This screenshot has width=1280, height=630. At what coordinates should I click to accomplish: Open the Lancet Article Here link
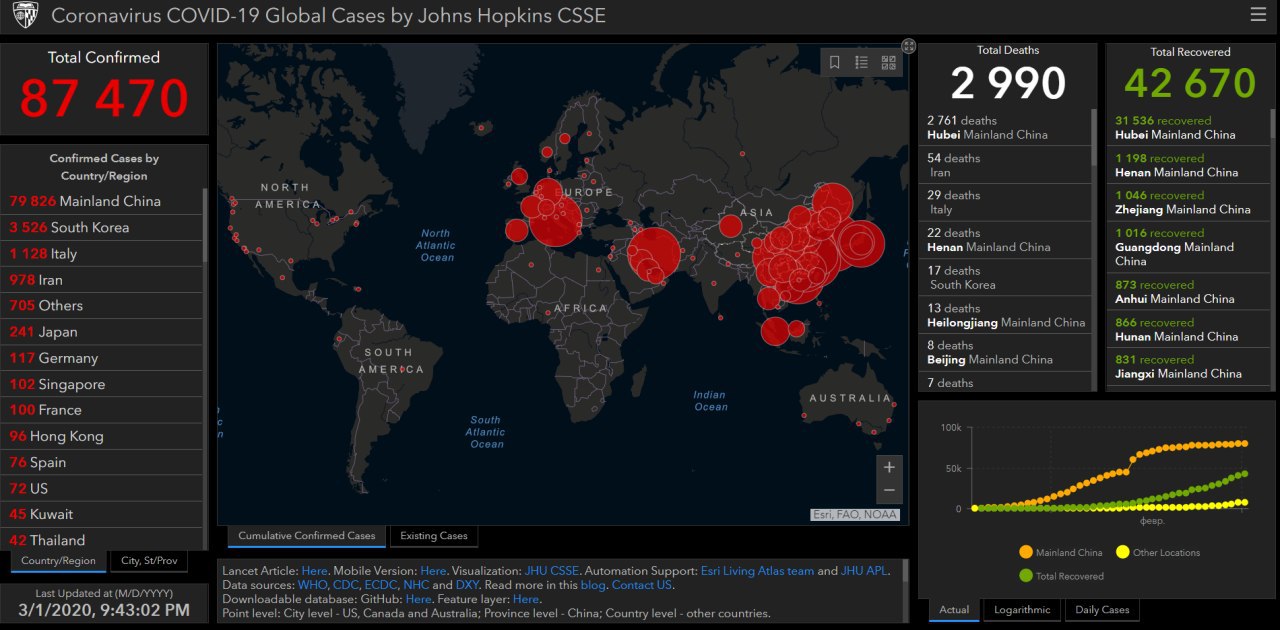tap(314, 571)
